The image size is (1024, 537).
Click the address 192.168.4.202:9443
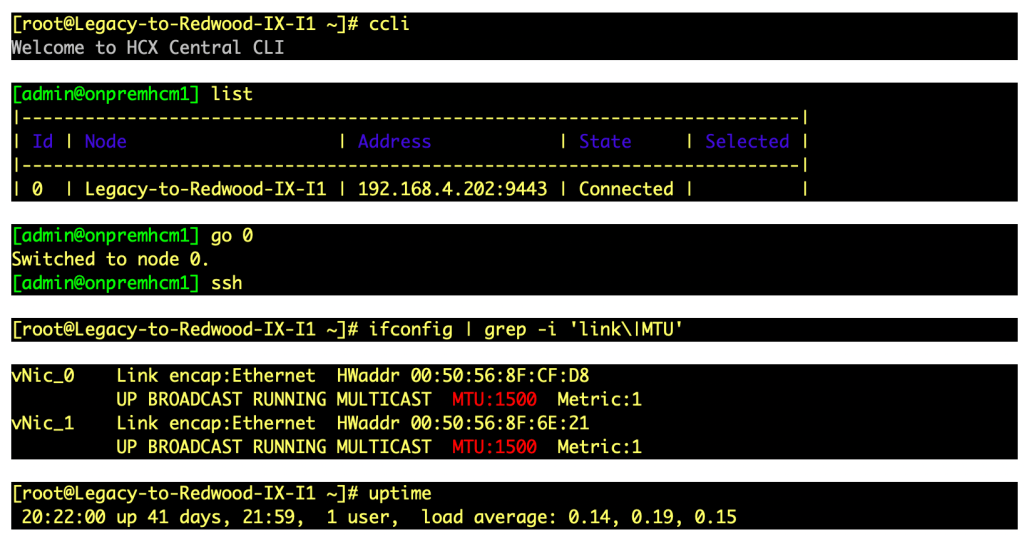click(x=452, y=188)
